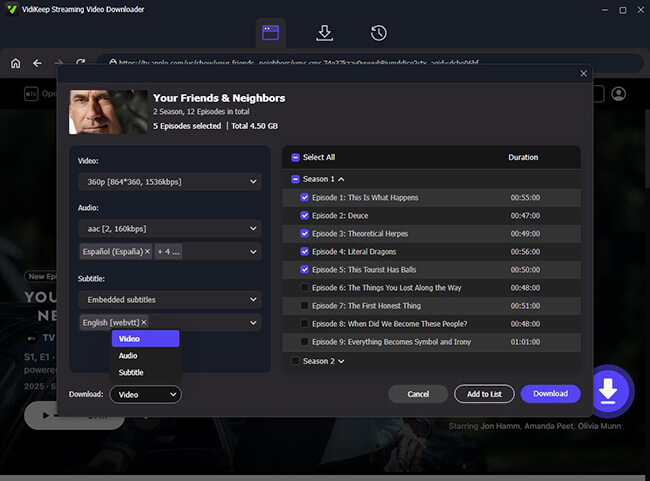The height and width of the screenshot is (481, 650).
Task: Click the purple Download button
Action: pyautogui.click(x=551, y=394)
